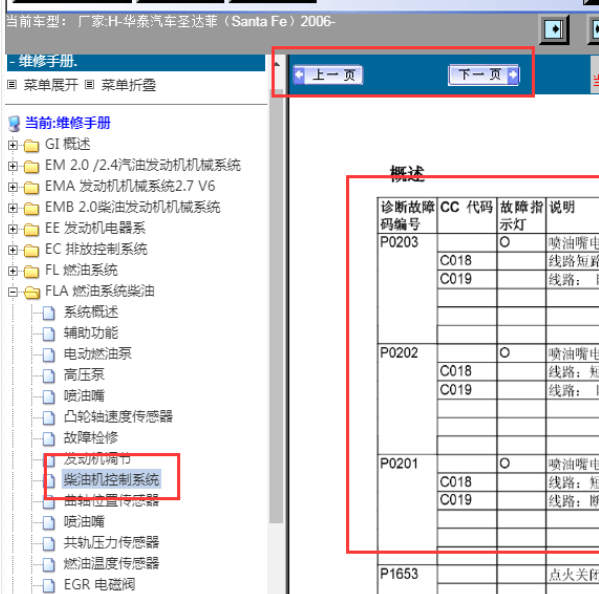Expand the GI 概述 tree node

pos(13,145)
